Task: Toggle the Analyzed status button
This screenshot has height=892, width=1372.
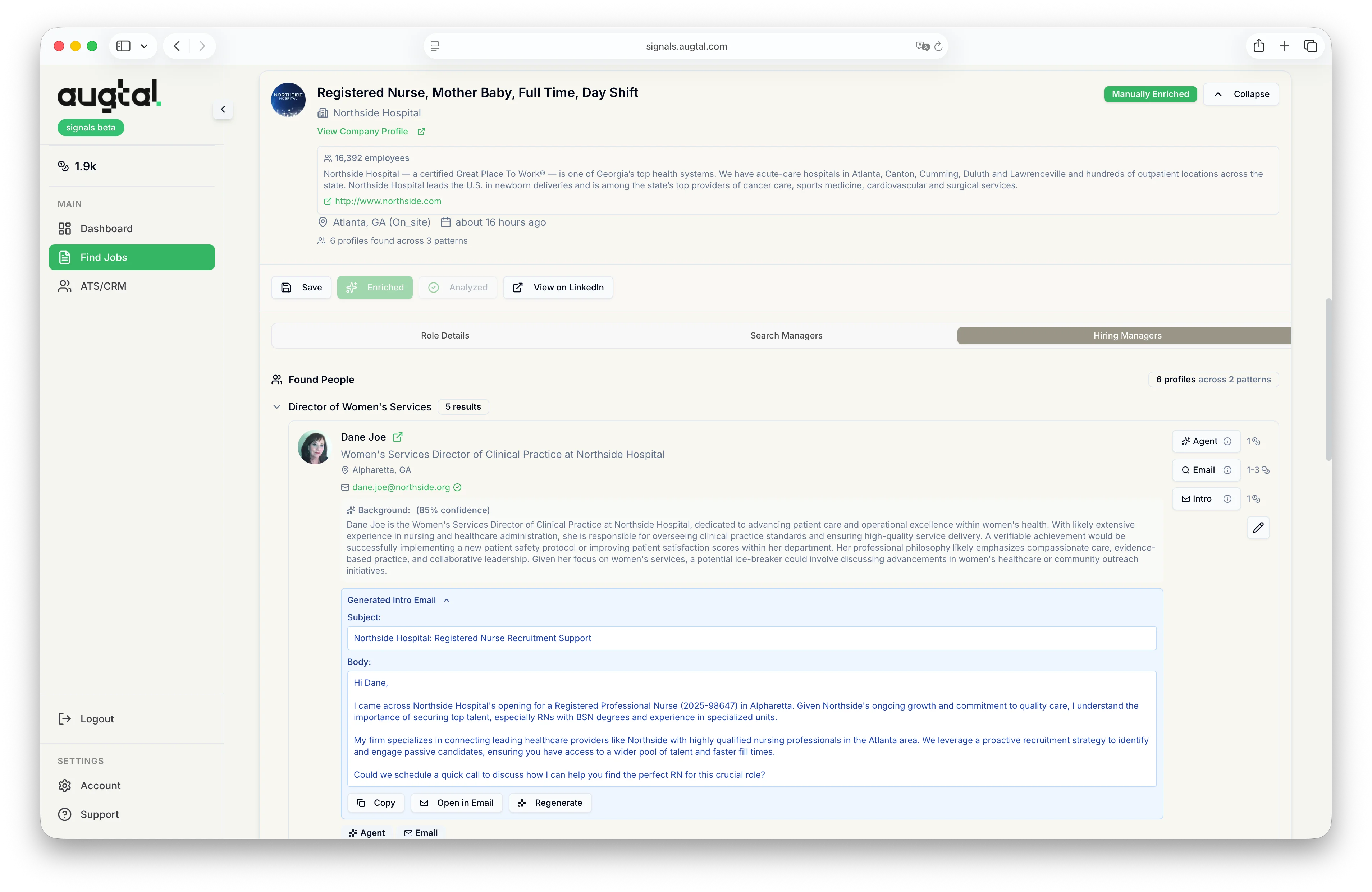Action: (x=458, y=287)
